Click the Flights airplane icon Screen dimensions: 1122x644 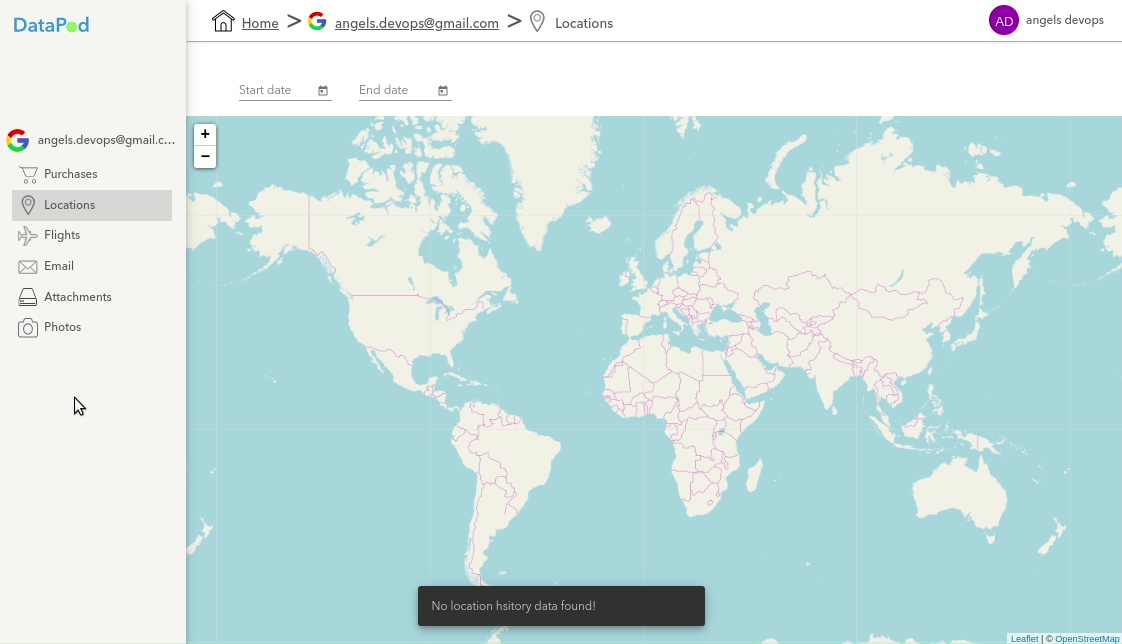coord(28,235)
